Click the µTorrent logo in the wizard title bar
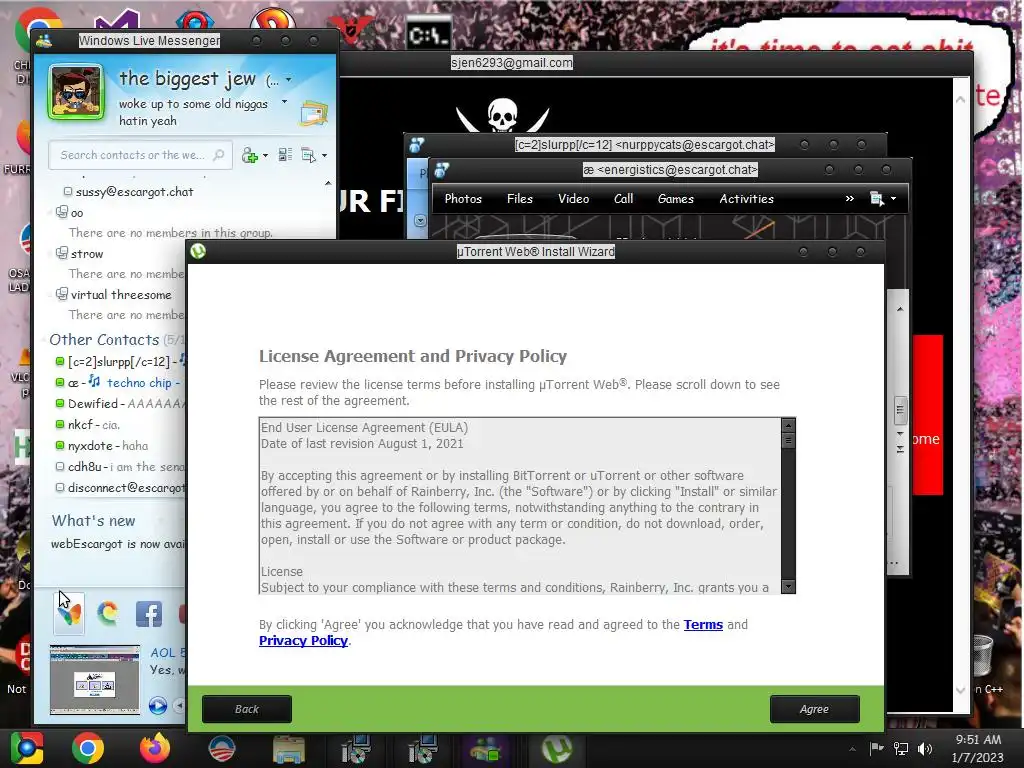 coord(198,251)
